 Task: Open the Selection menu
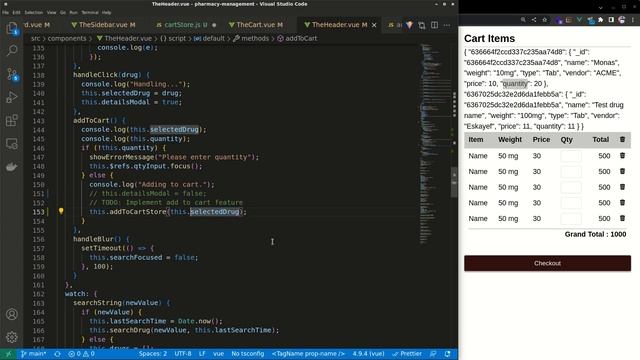(x=33, y=13)
